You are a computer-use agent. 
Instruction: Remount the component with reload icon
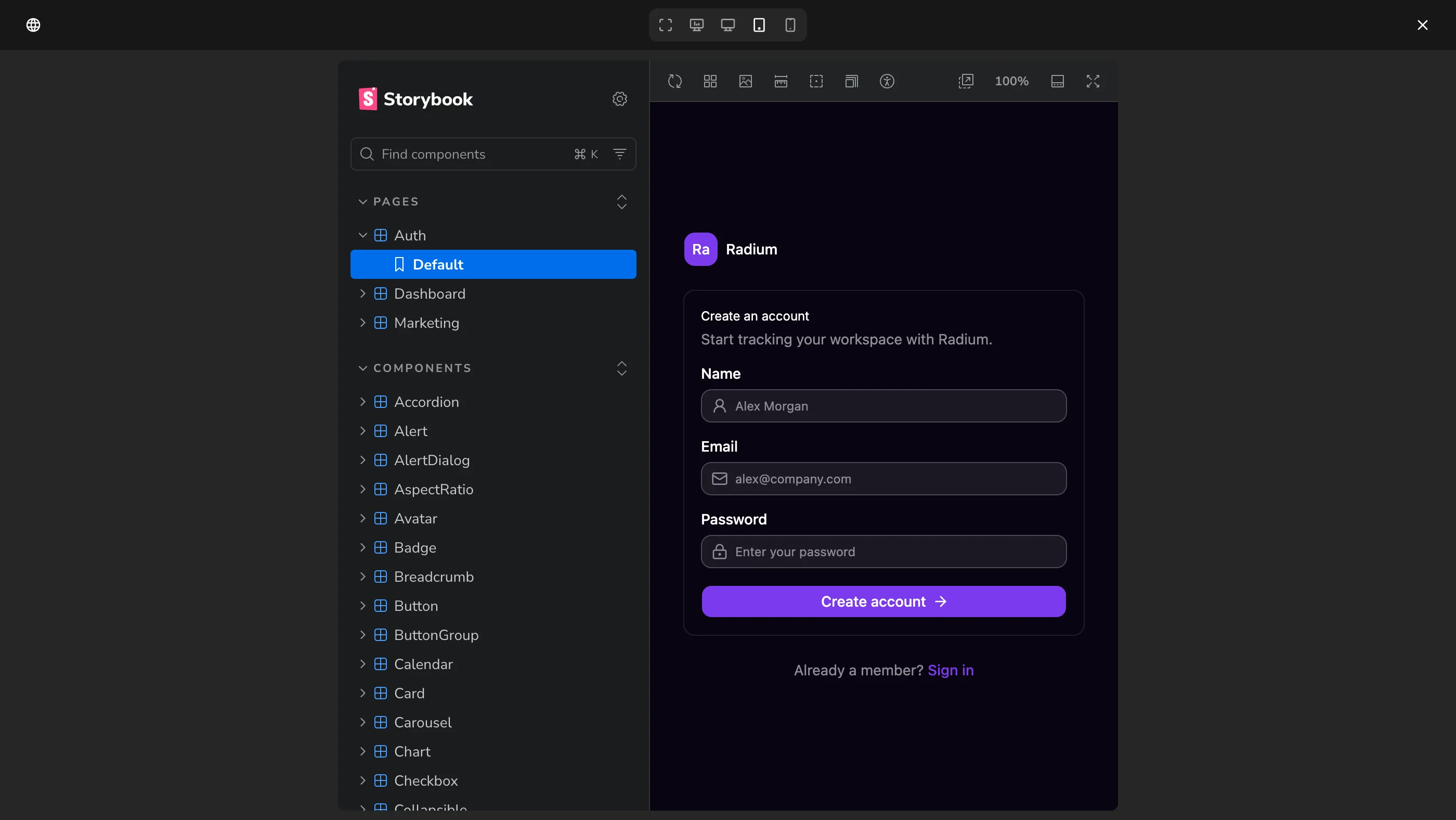tap(675, 82)
